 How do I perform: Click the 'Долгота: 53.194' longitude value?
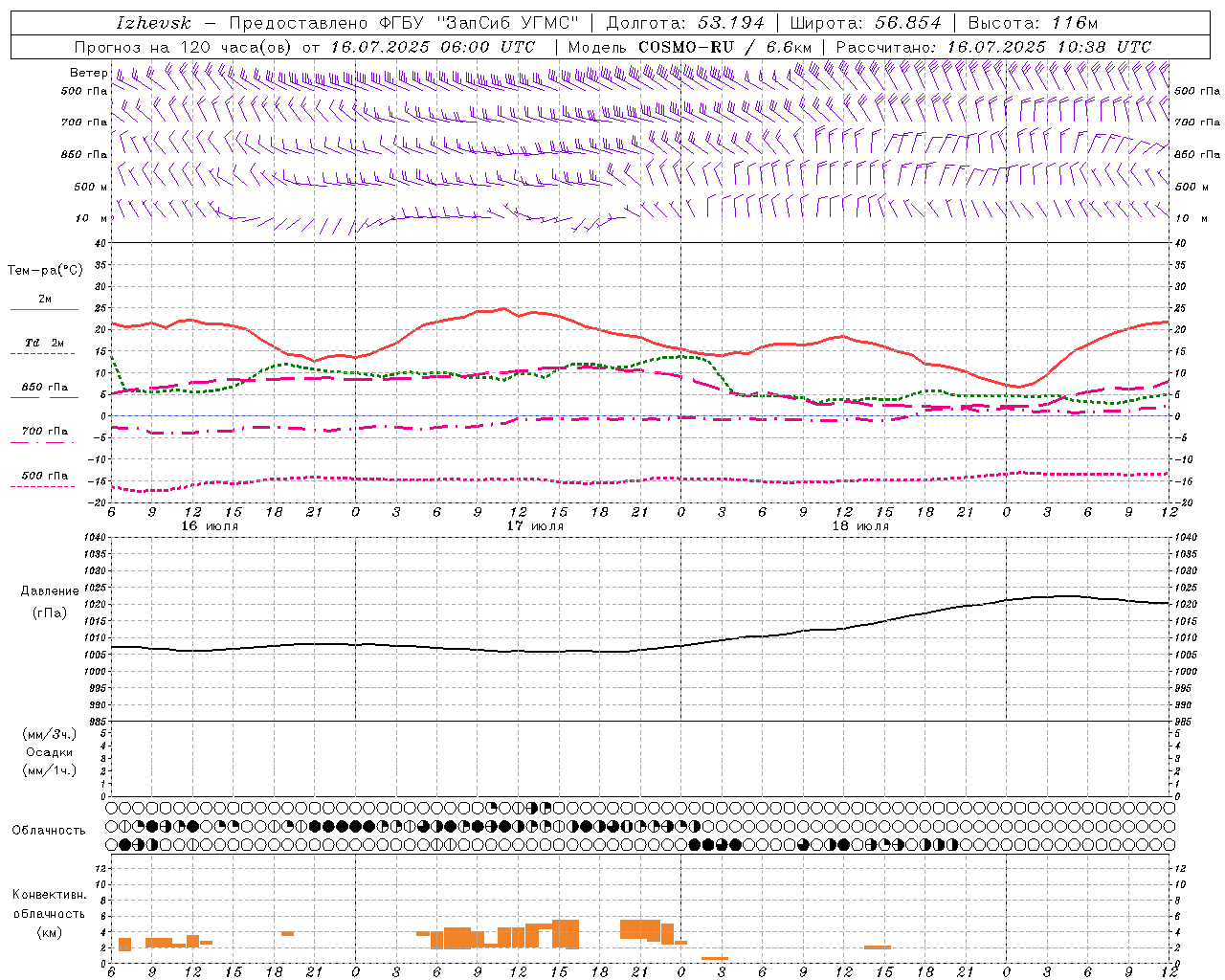pos(684,23)
